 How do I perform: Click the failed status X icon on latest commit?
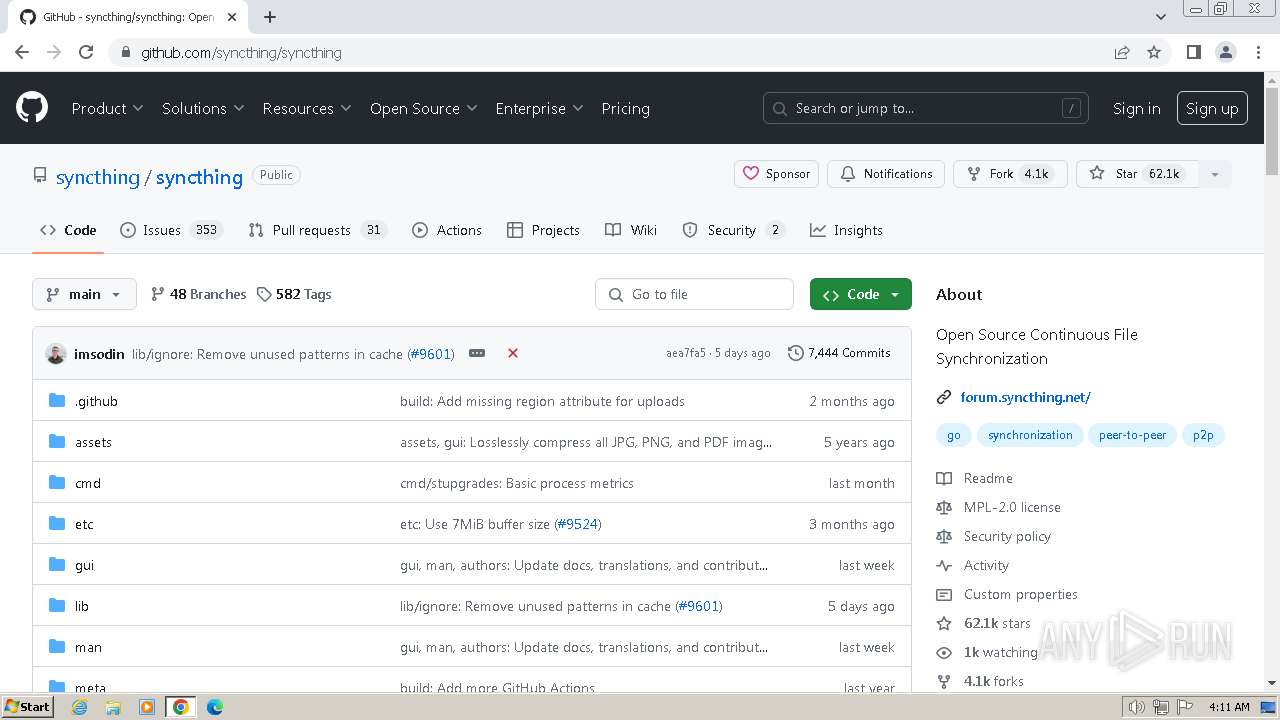click(x=513, y=353)
